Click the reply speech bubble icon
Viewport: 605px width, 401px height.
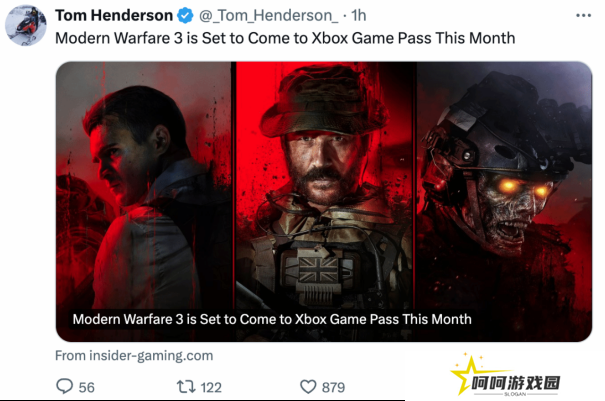point(64,386)
